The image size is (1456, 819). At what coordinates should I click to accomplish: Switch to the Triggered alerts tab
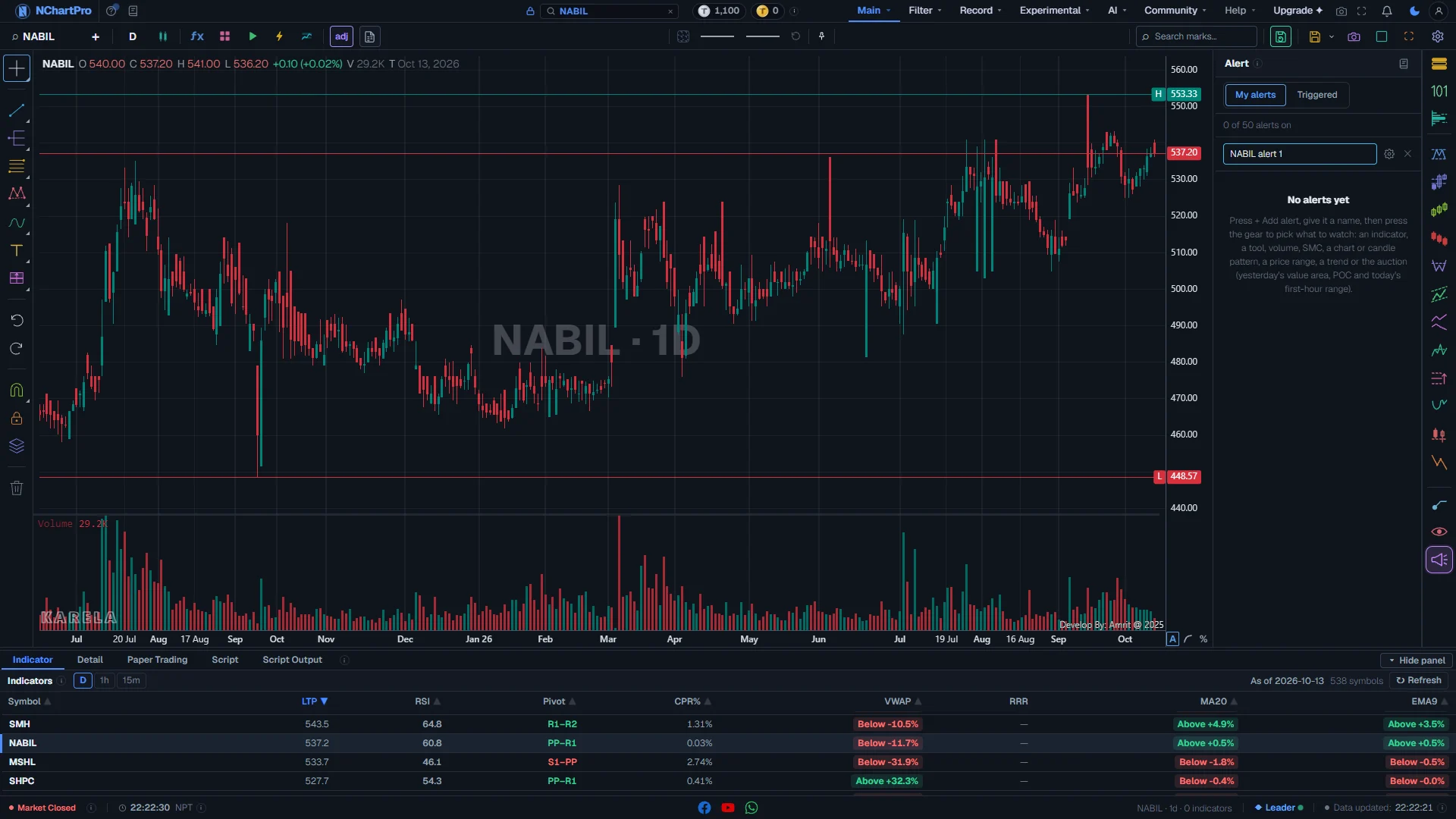1316,95
